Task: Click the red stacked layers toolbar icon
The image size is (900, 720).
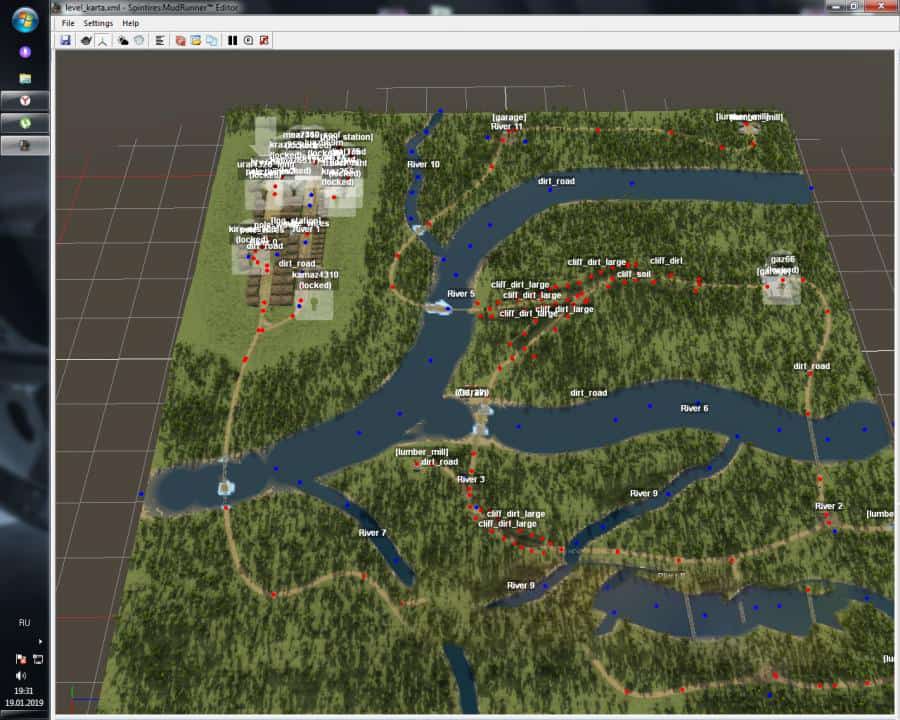Action: pyautogui.click(x=180, y=40)
